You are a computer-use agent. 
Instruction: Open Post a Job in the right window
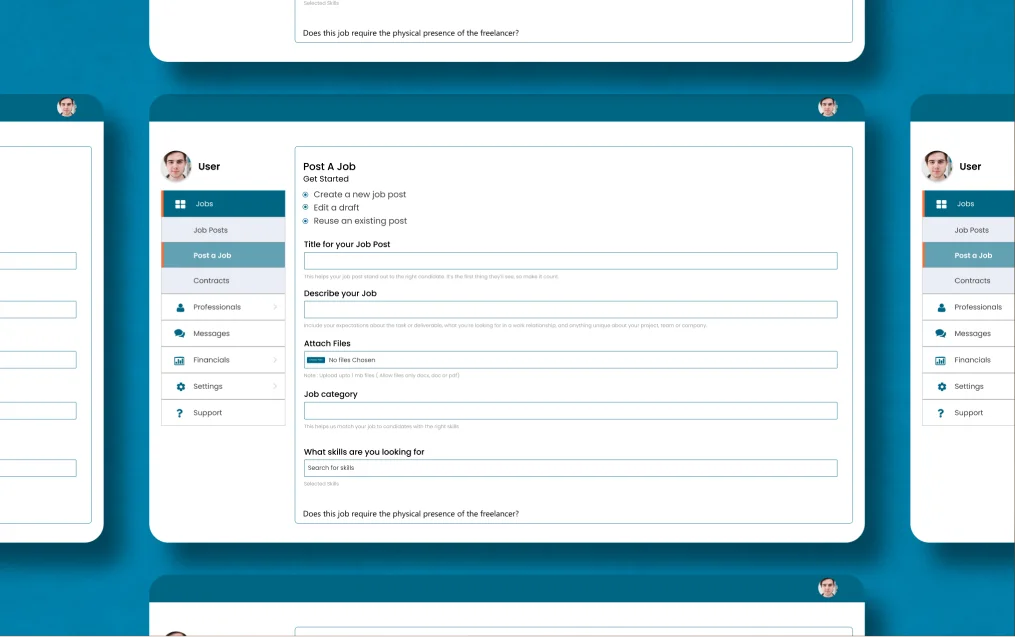click(968, 255)
